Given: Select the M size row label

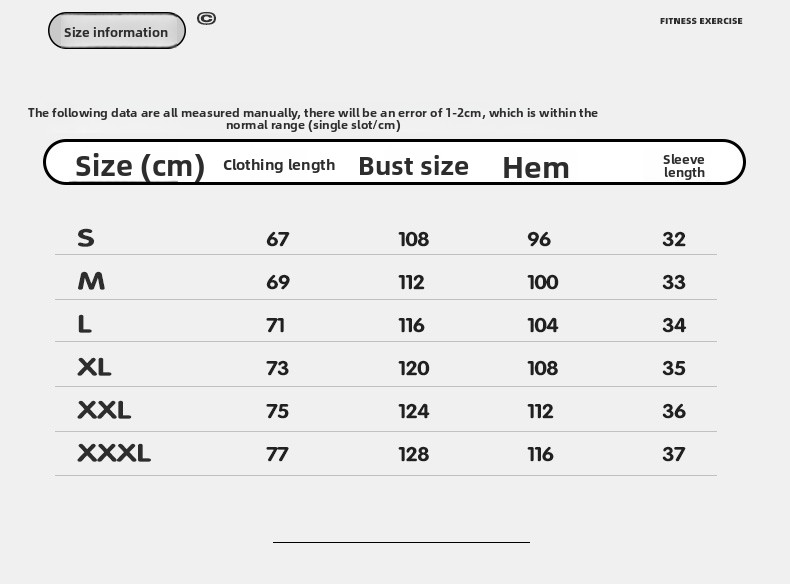Looking at the screenshot, I should tap(91, 281).
